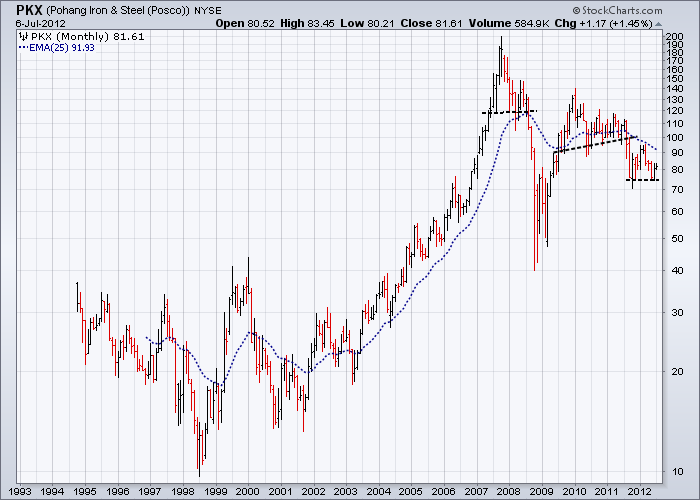Click the Pohang Iron & Steel (Posco) name
The width and height of the screenshot is (700, 500).
118,10
